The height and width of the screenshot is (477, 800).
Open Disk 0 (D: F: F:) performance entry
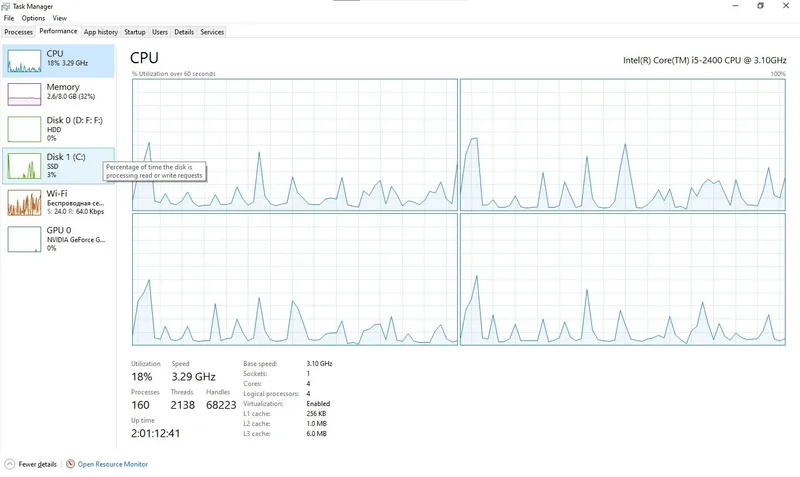click(x=58, y=129)
